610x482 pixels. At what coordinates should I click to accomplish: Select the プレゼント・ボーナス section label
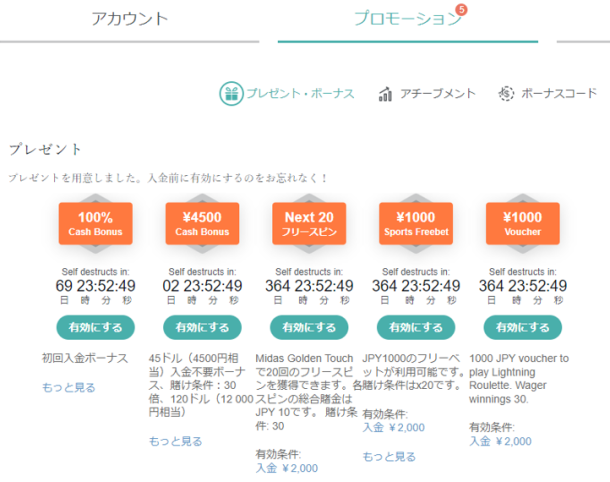(300, 93)
